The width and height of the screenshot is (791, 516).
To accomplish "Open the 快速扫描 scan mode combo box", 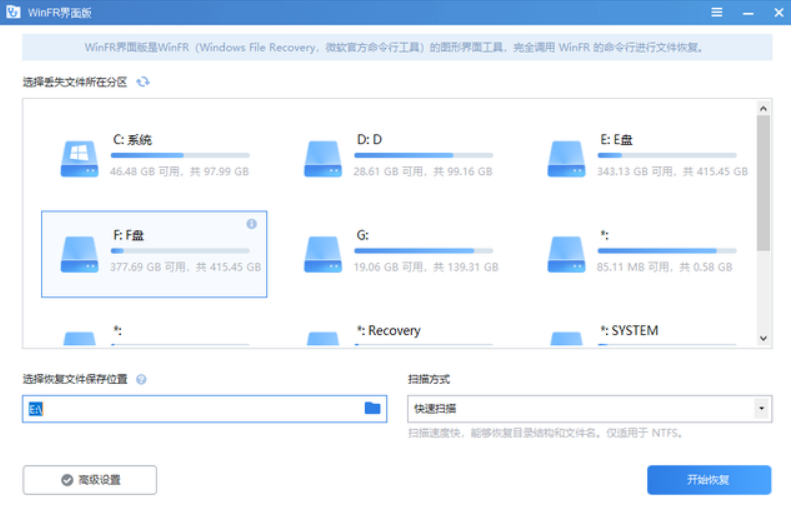I will 590,409.
